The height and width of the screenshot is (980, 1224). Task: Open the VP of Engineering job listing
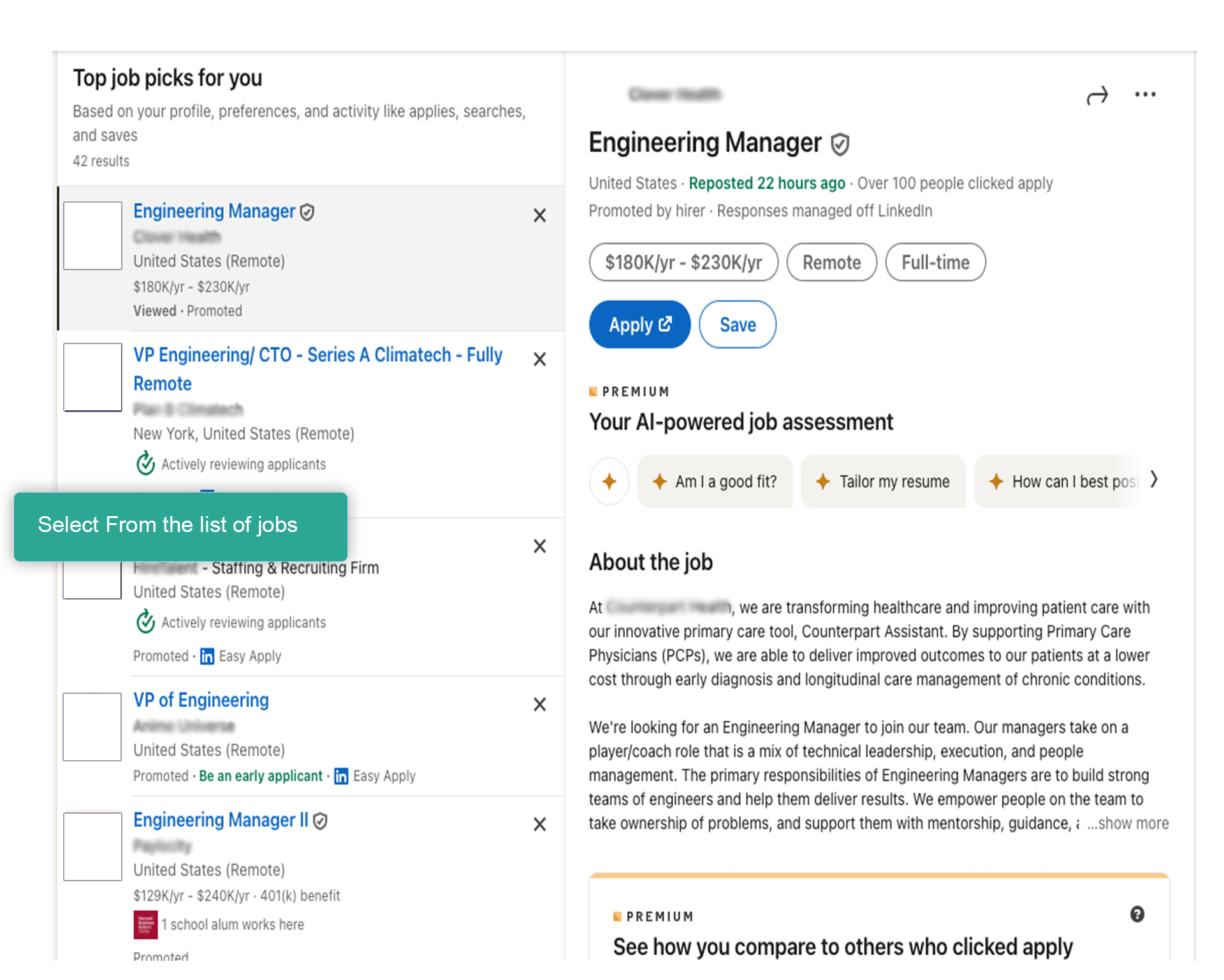pos(201,700)
